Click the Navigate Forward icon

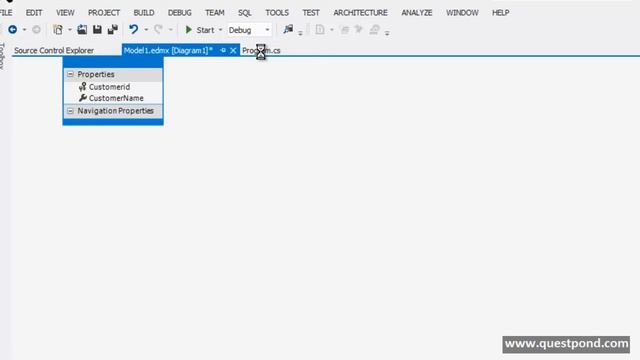point(36,30)
